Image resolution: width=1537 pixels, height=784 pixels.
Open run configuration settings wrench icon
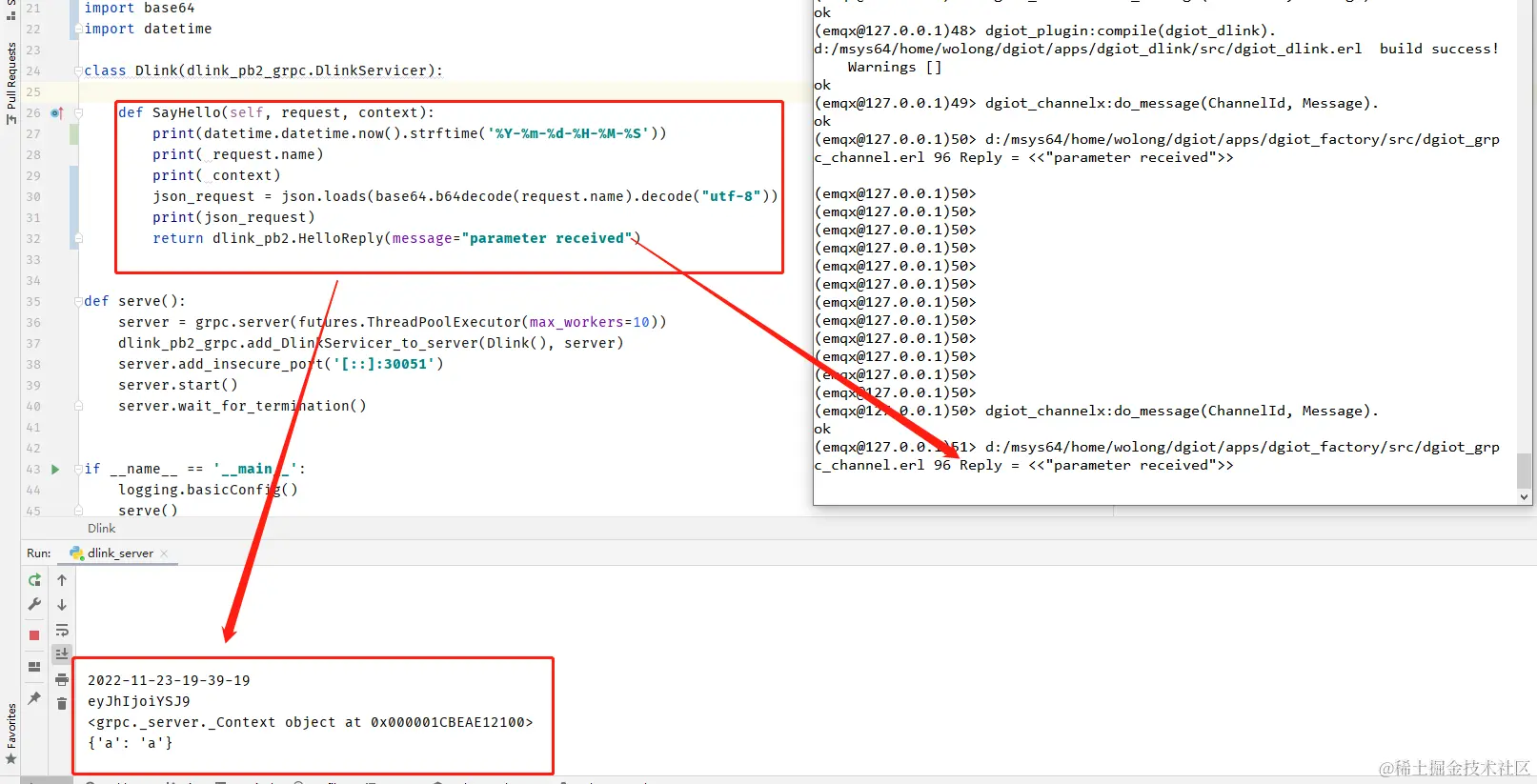34,604
